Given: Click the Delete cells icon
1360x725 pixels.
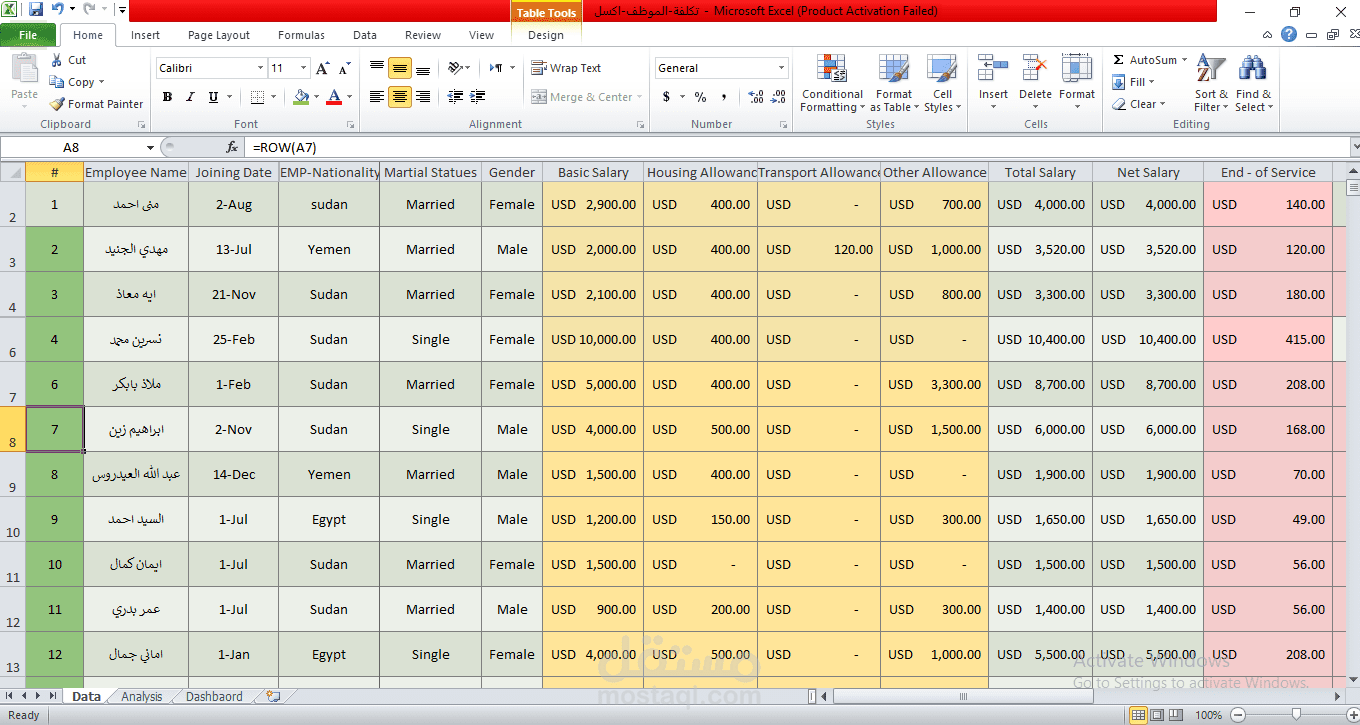Looking at the screenshot, I should (x=1035, y=69).
